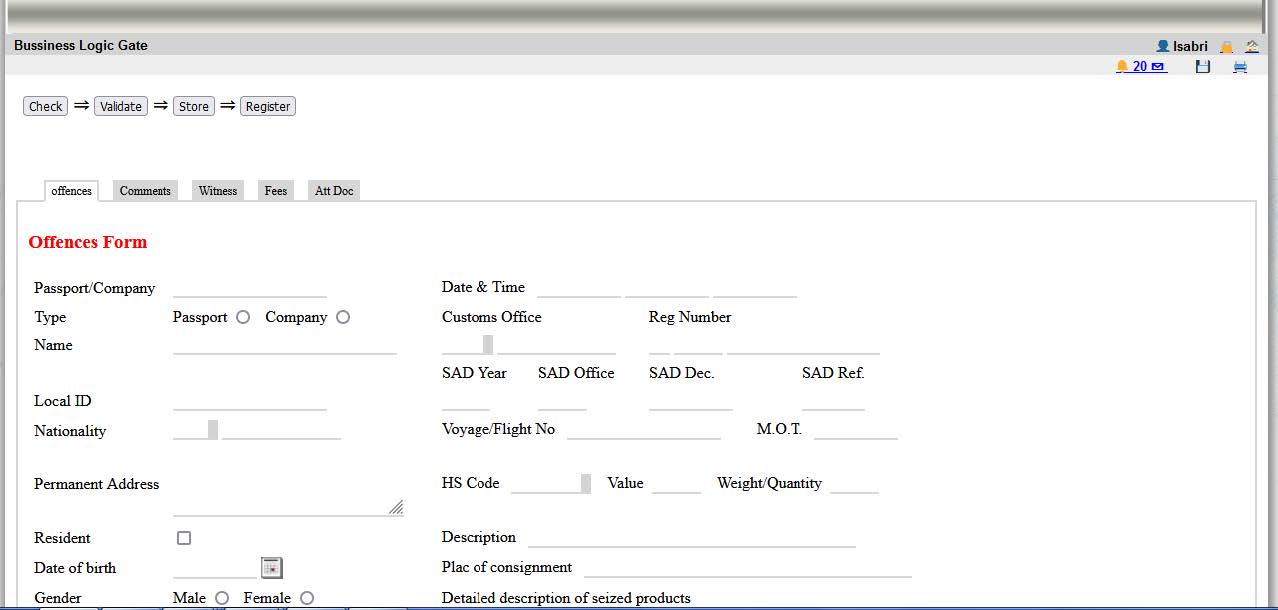1278x610 pixels.
Task: Choose the Male gender option
Action: (222, 598)
